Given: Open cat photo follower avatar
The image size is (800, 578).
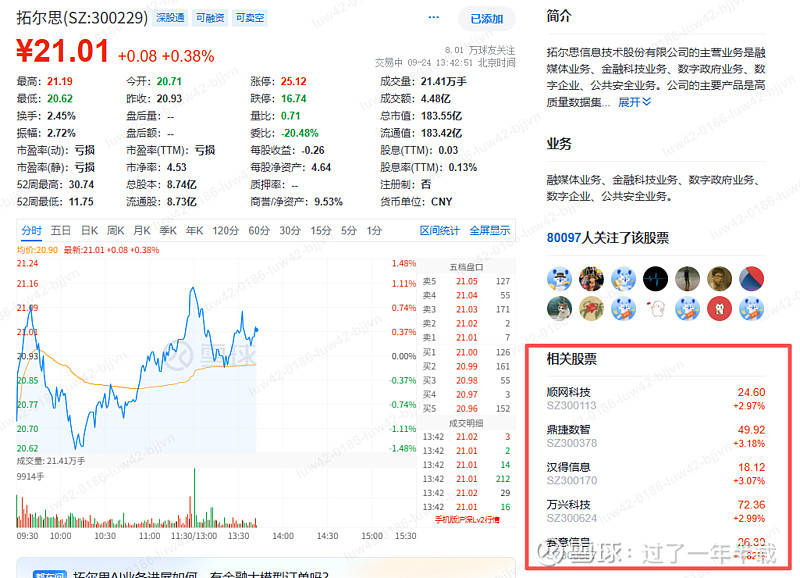Looking at the screenshot, I should 559,309.
